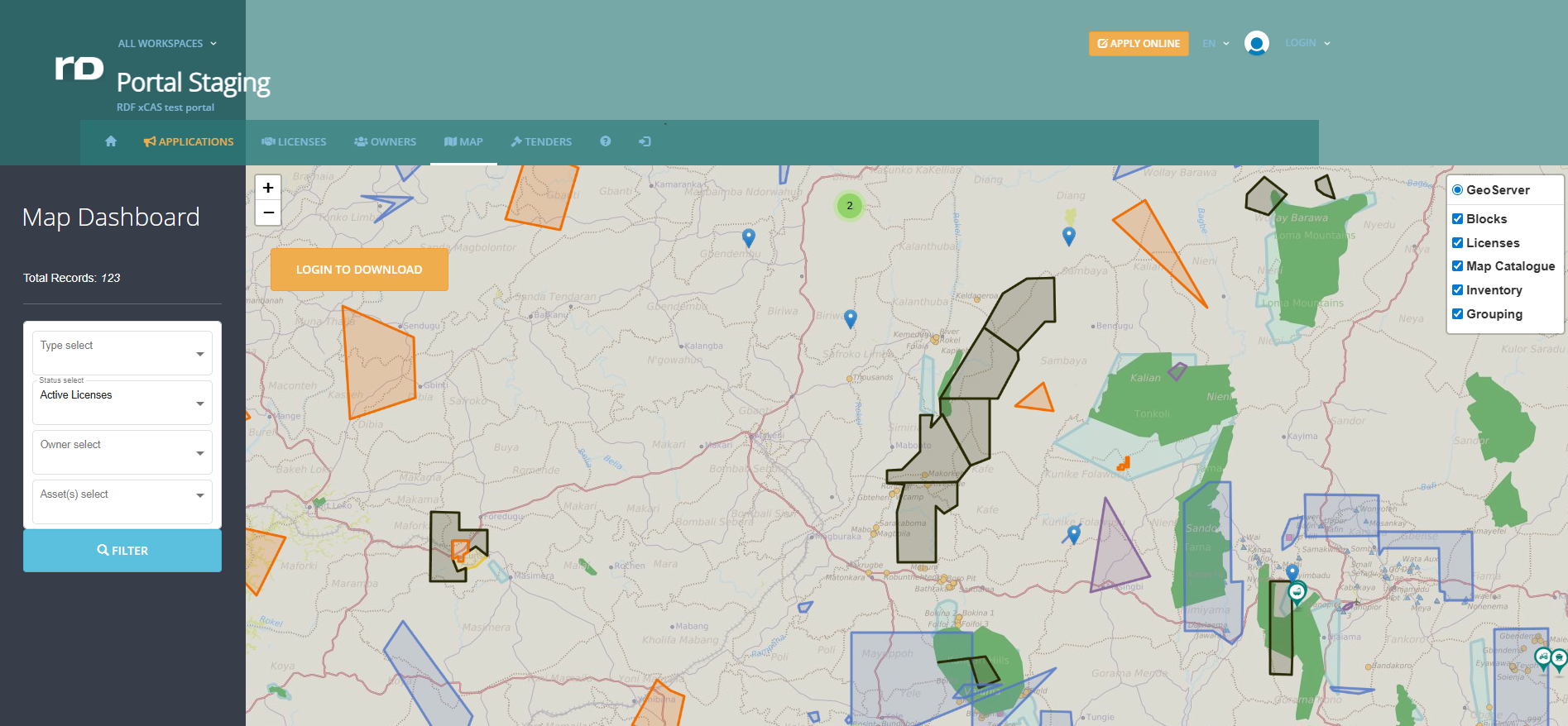Image resolution: width=1568 pixels, height=726 pixels.
Task: Uncheck the Inventory layer checkbox
Action: [x=1458, y=290]
